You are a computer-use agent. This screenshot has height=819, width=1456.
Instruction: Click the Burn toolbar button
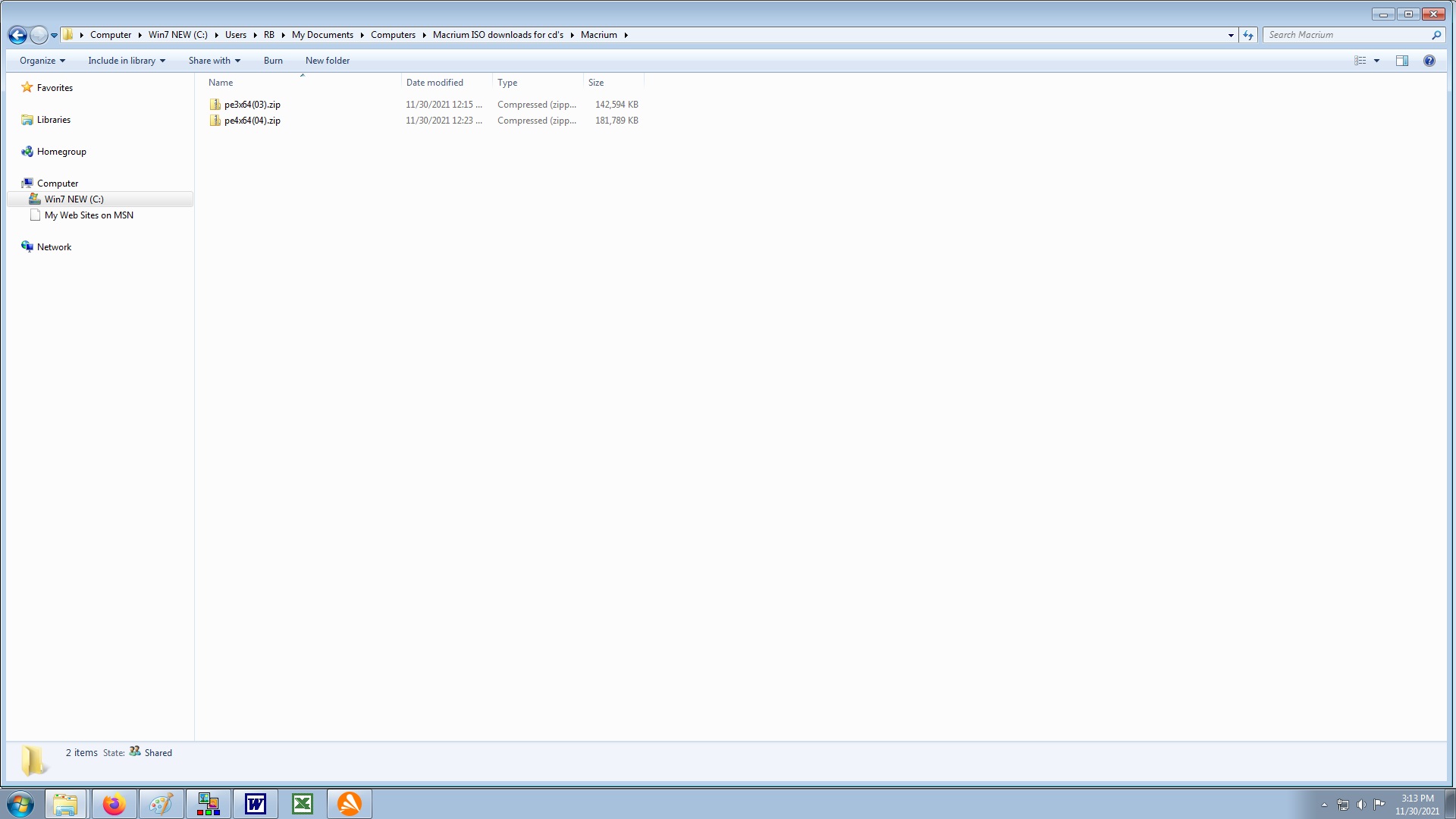point(273,61)
